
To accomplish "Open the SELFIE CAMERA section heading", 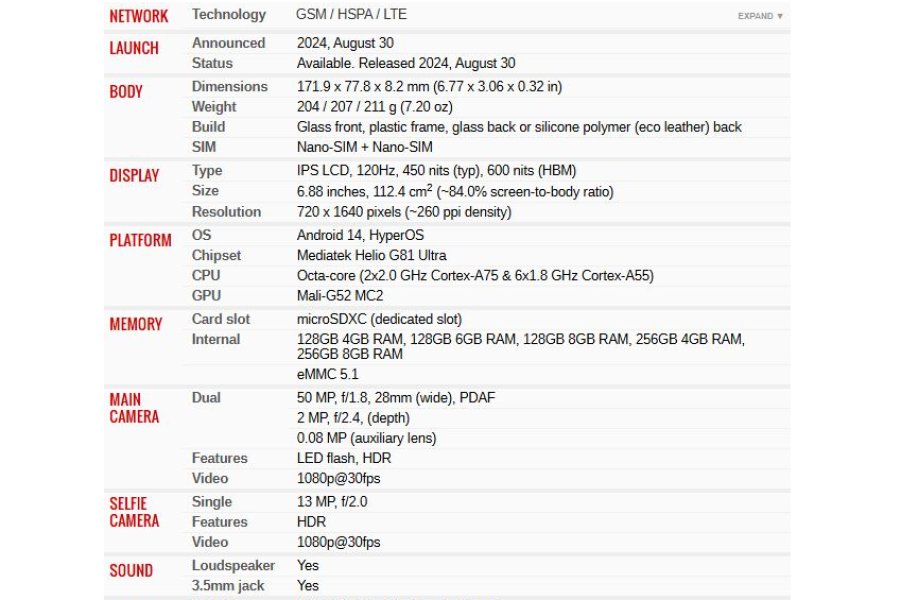I will (134, 512).
